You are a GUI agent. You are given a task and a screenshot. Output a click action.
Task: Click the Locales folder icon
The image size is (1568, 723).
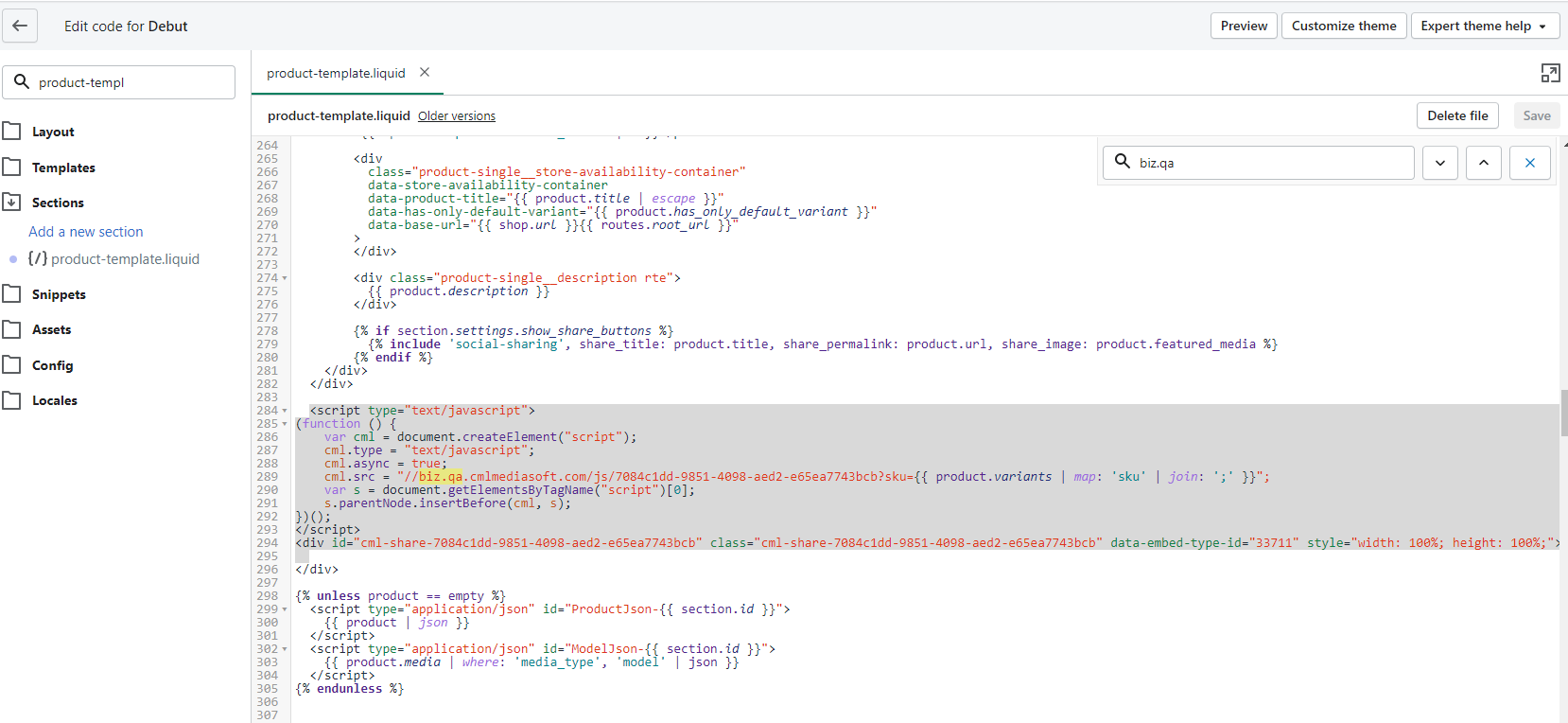tap(11, 400)
